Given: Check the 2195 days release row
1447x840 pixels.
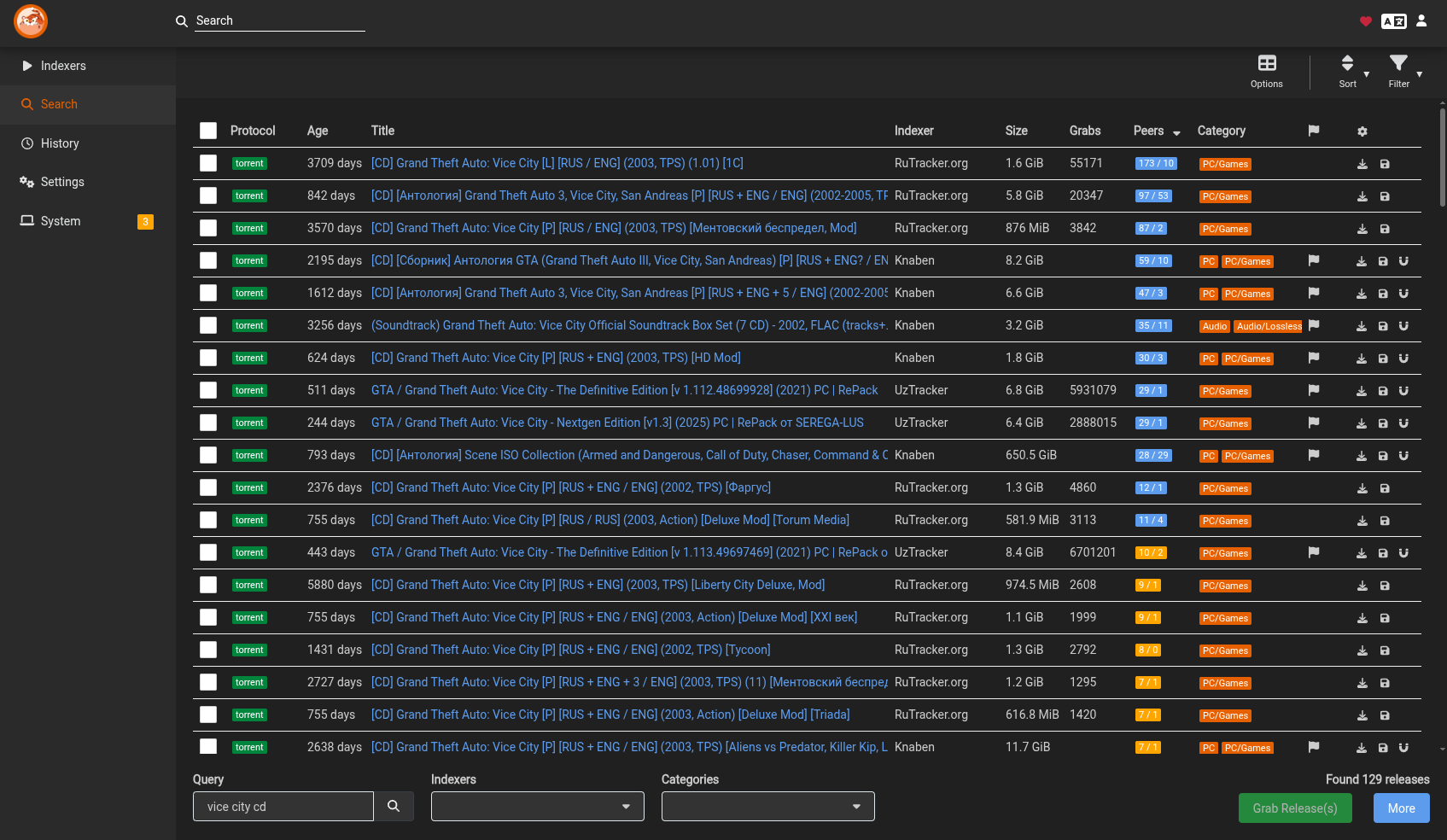Looking at the screenshot, I should coord(208,260).
